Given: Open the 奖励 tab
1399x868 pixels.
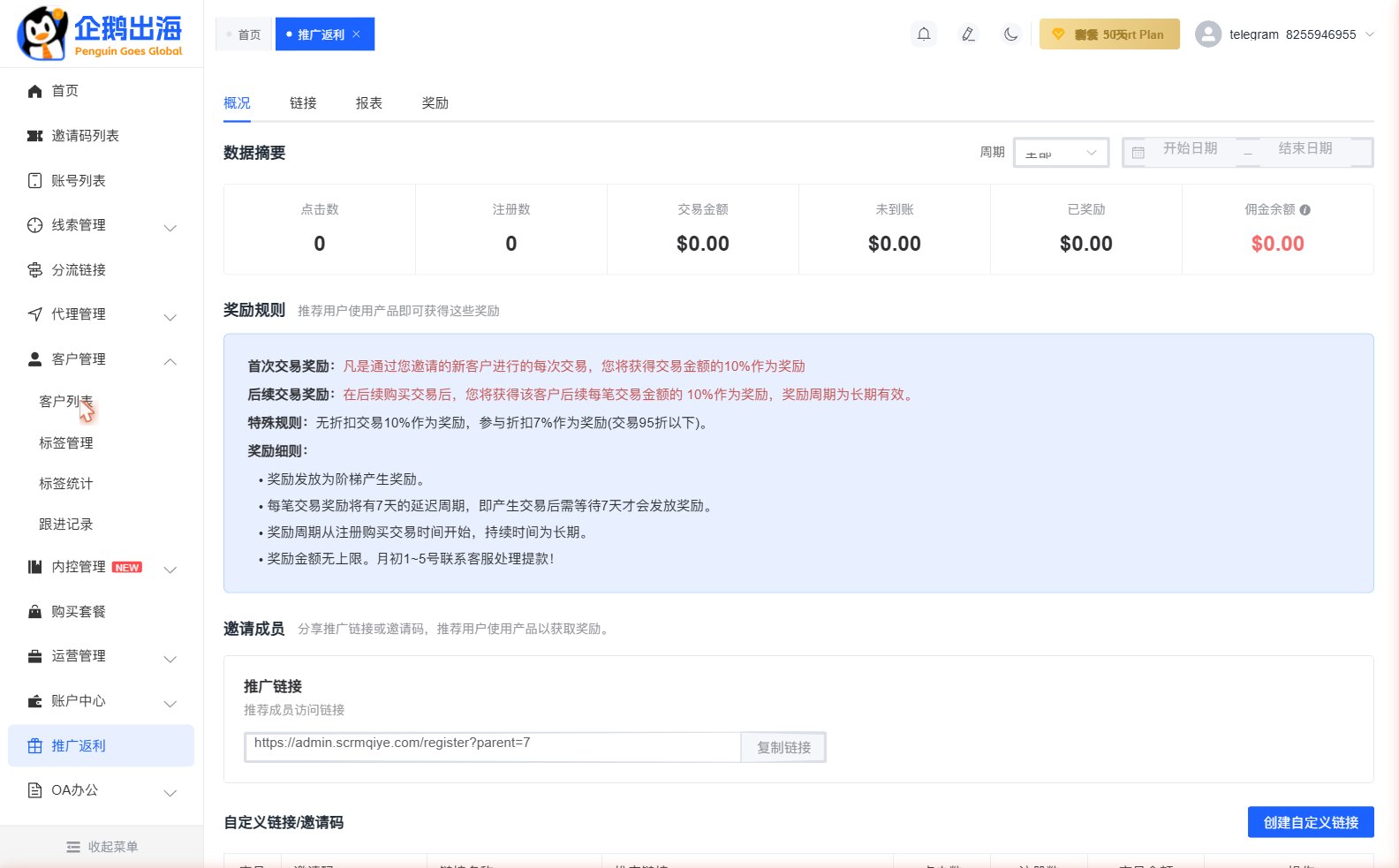Looking at the screenshot, I should 435,103.
